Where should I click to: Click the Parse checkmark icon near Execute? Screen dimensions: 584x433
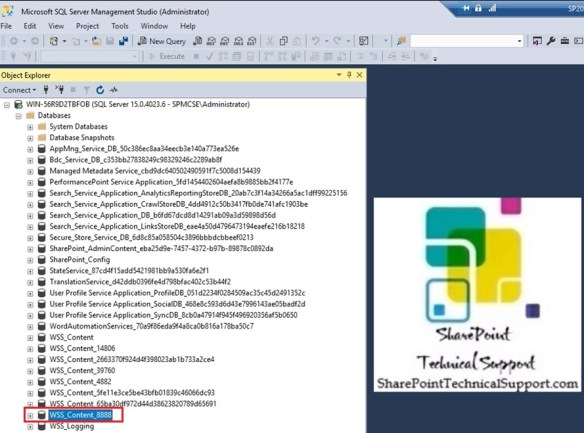(210, 56)
